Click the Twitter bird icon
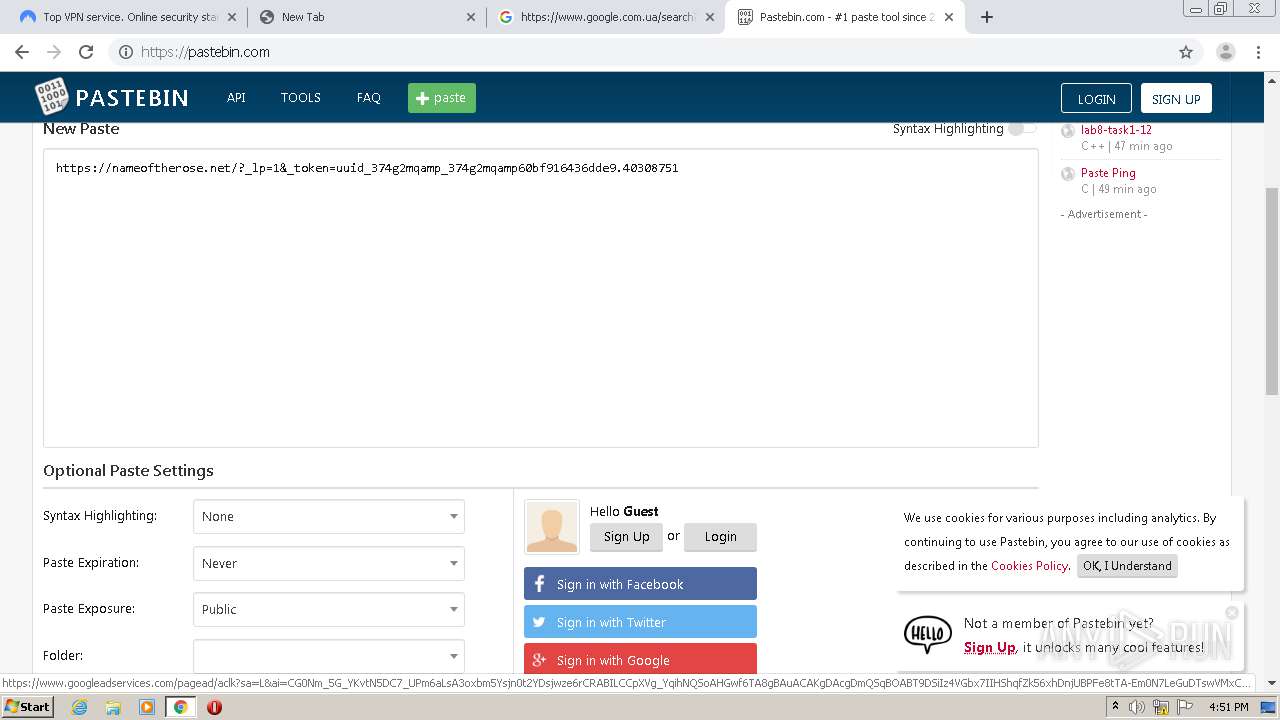The width and height of the screenshot is (1280, 720). (x=539, y=622)
